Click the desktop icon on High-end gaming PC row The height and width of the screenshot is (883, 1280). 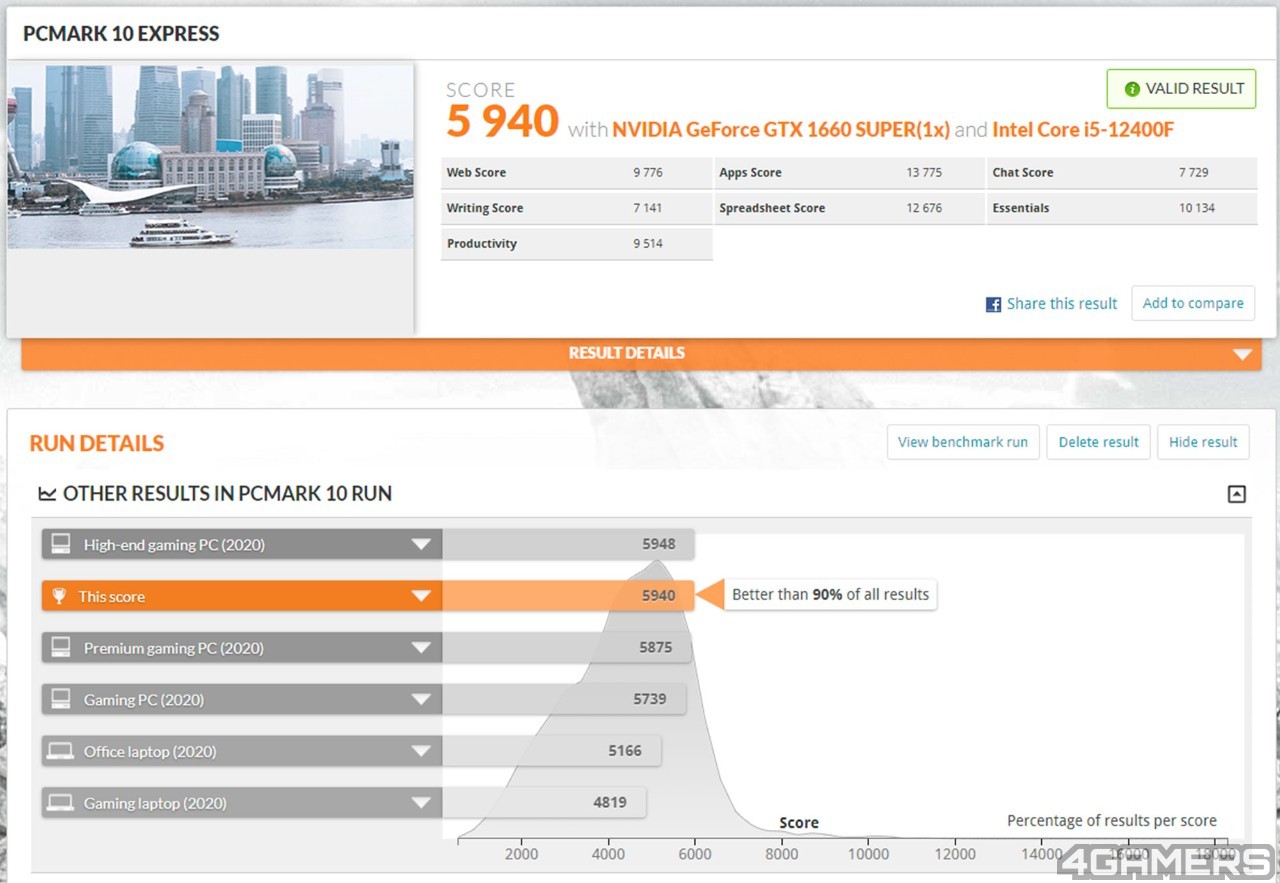pyautogui.click(x=61, y=544)
